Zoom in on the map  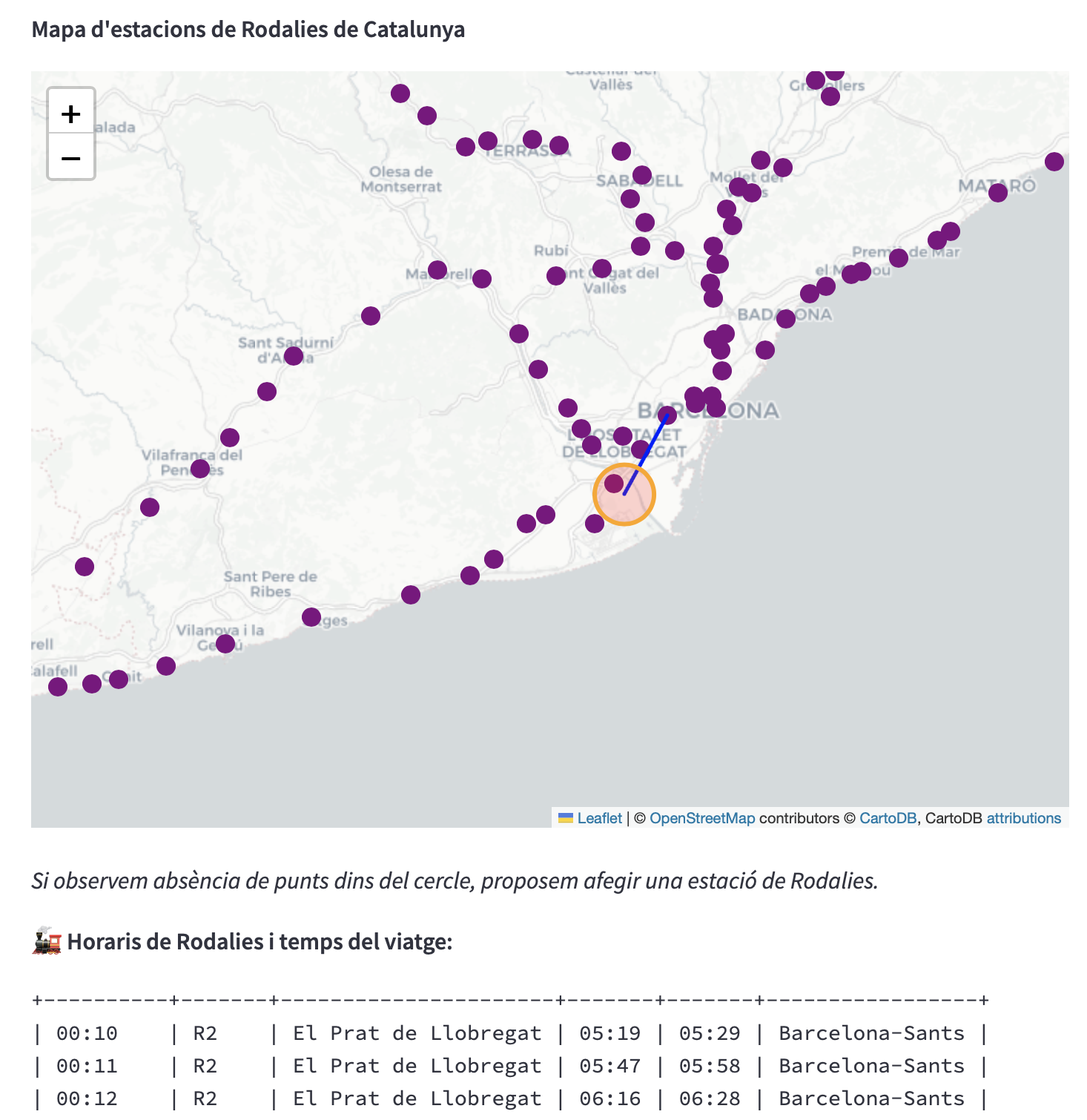[71, 113]
